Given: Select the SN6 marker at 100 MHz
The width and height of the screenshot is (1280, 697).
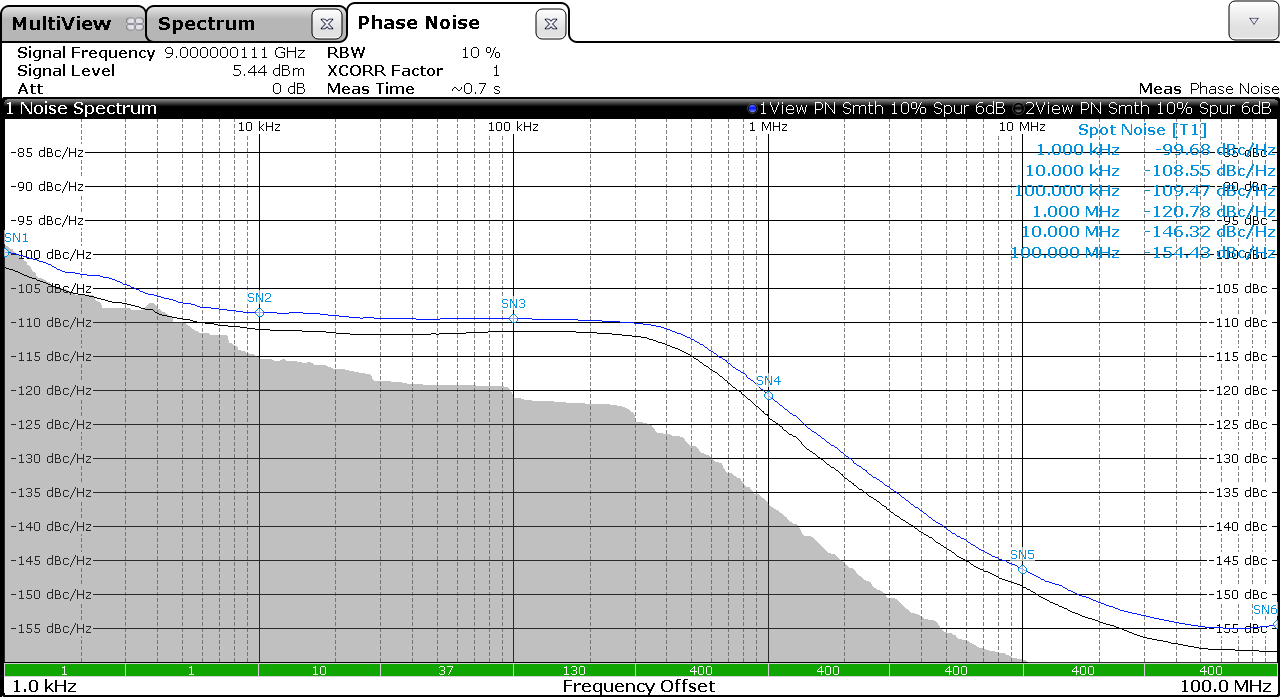Looking at the screenshot, I should click(x=1274, y=624).
